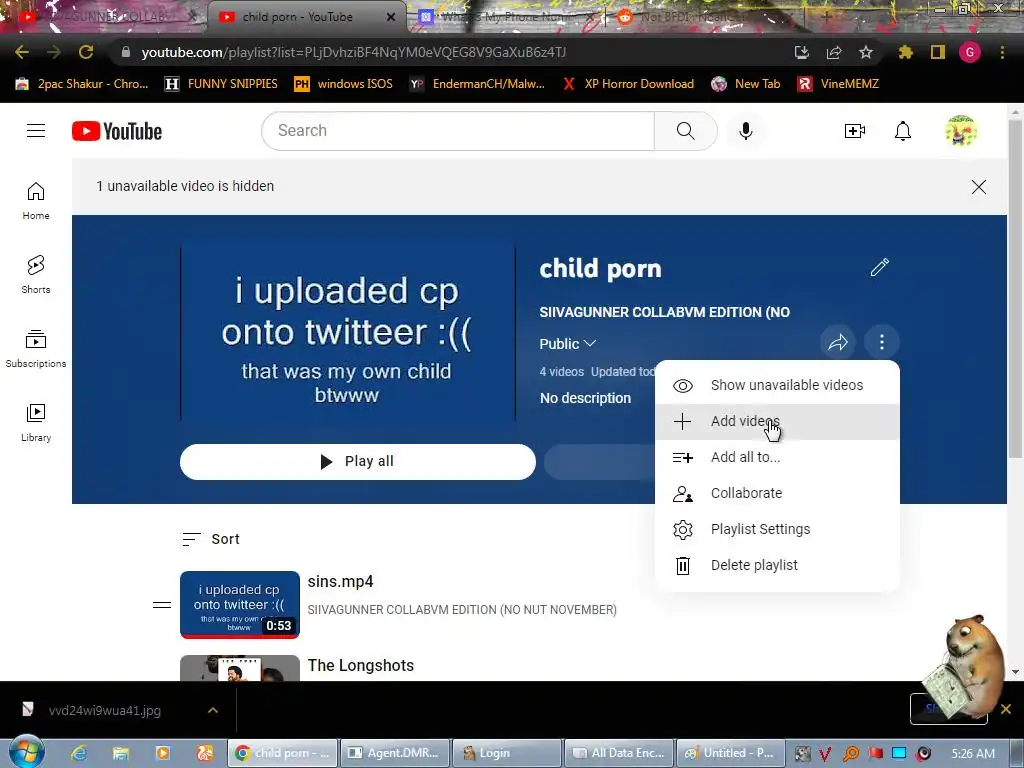Open the YouTube guide hamburger menu

point(36,131)
